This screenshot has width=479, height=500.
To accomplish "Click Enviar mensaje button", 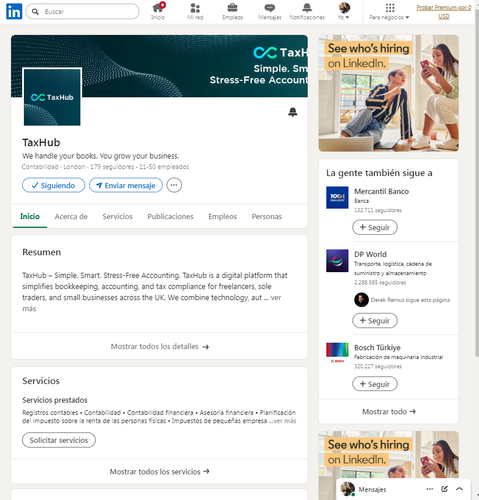I will (126, 185).
